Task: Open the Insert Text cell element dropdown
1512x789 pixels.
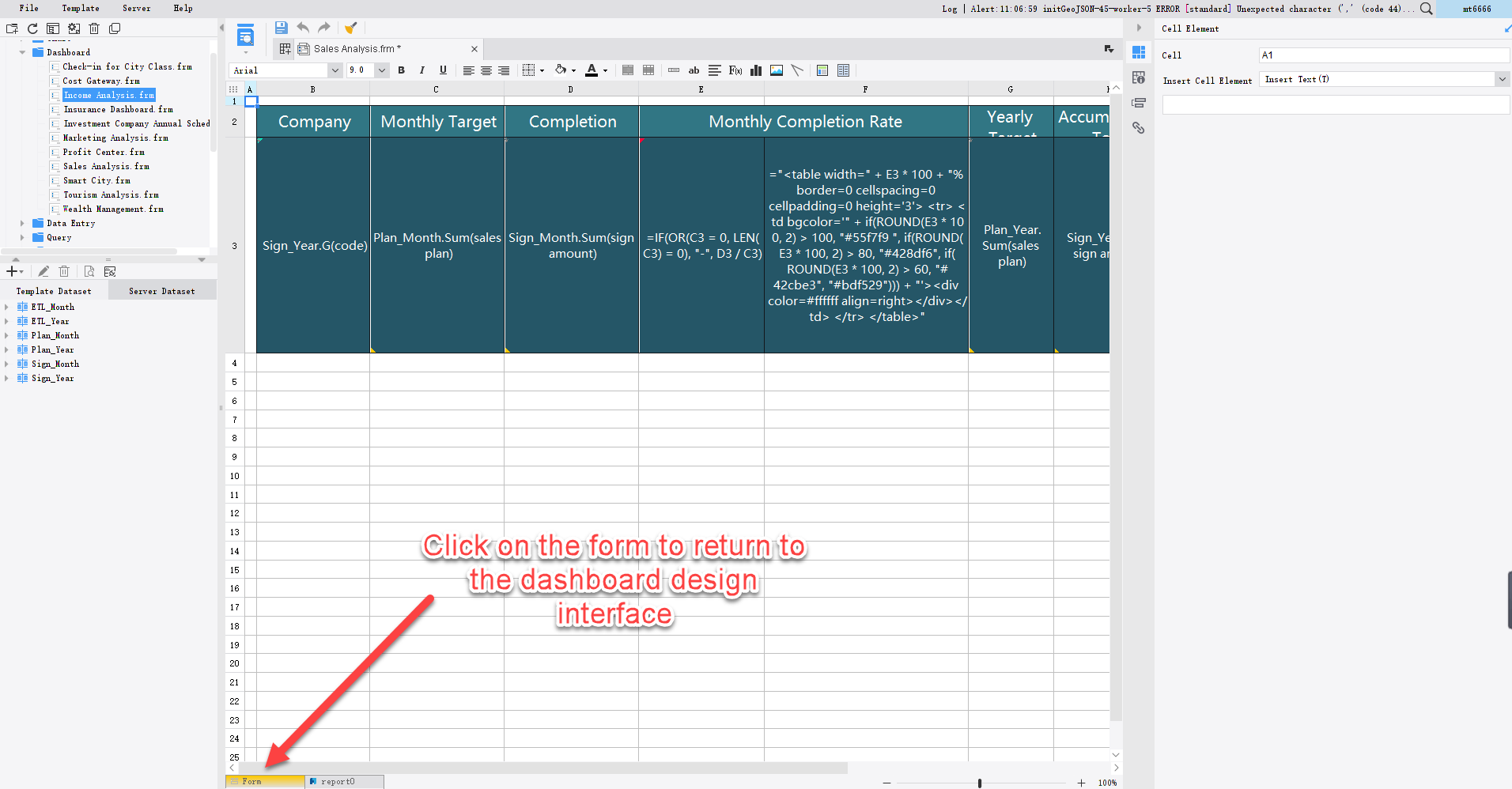Action: coord(1501,79)
